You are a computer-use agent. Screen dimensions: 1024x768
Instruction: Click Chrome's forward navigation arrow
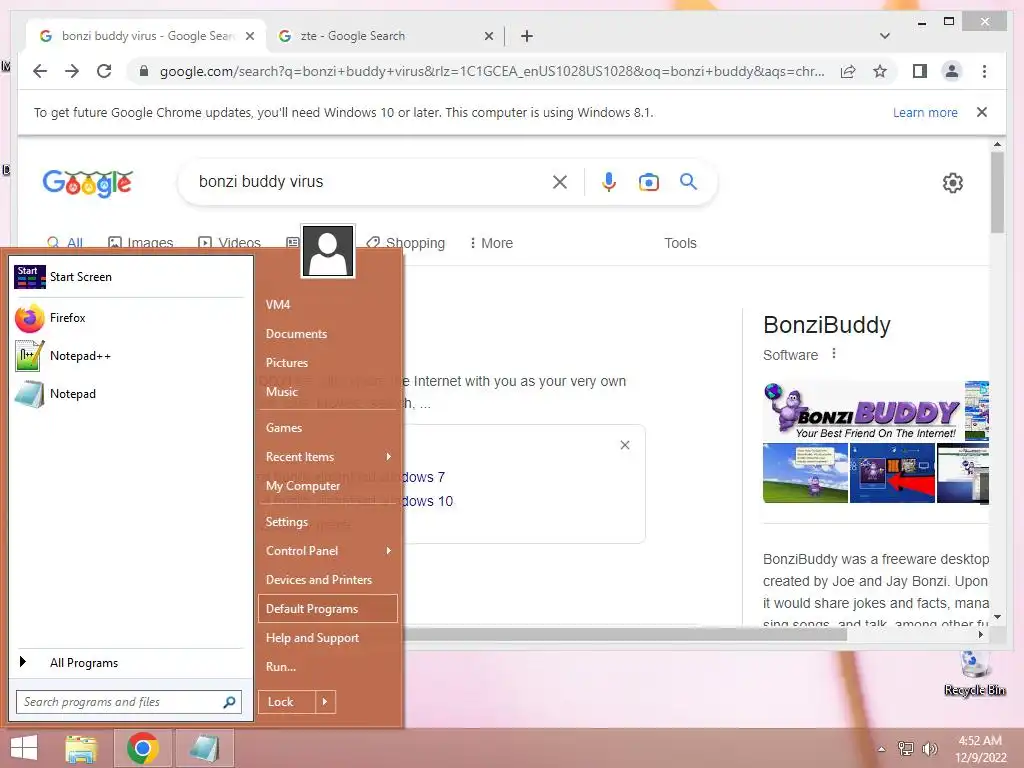pos(72,71)
